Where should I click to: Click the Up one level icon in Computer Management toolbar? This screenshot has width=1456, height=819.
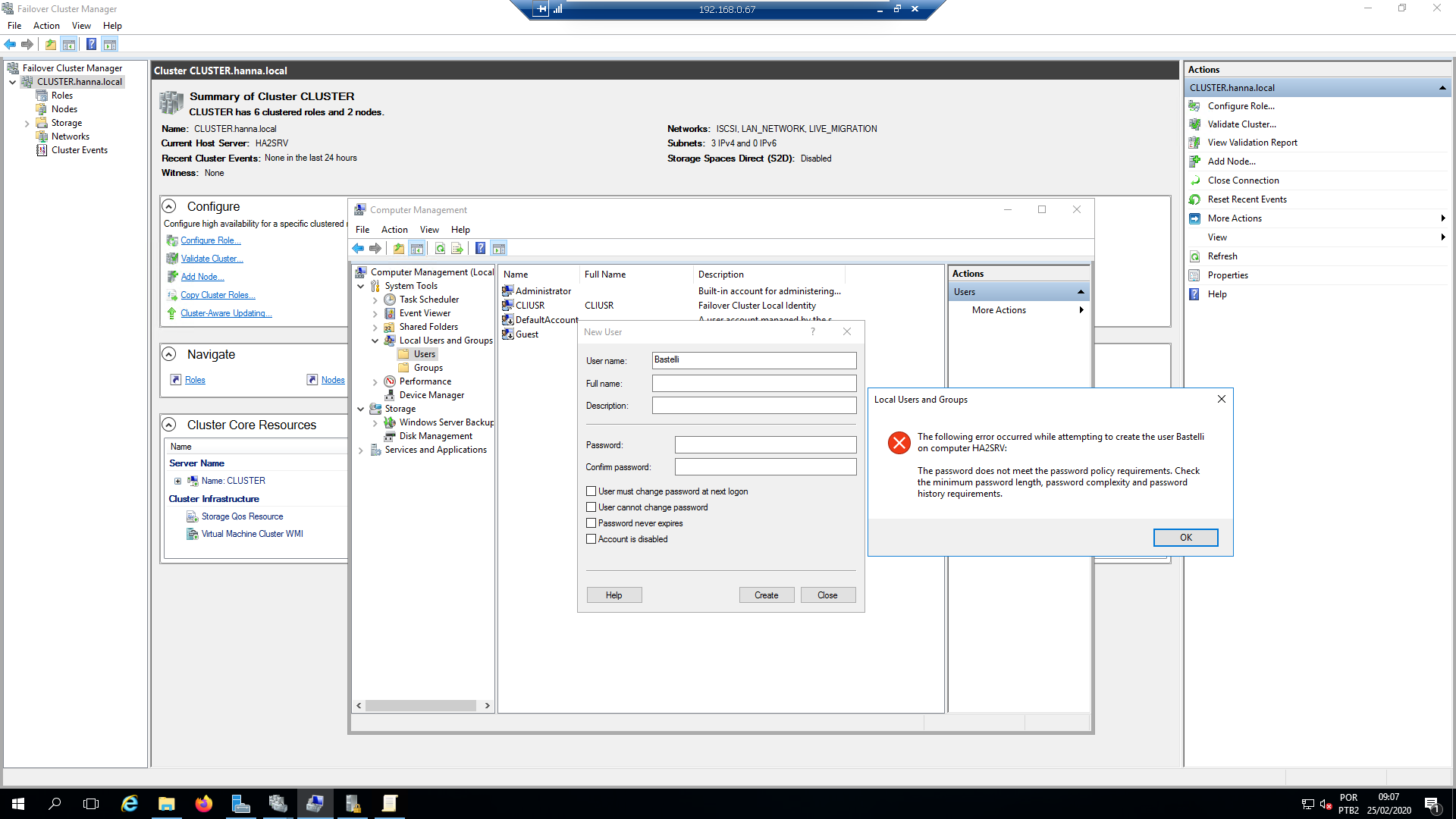399,248
